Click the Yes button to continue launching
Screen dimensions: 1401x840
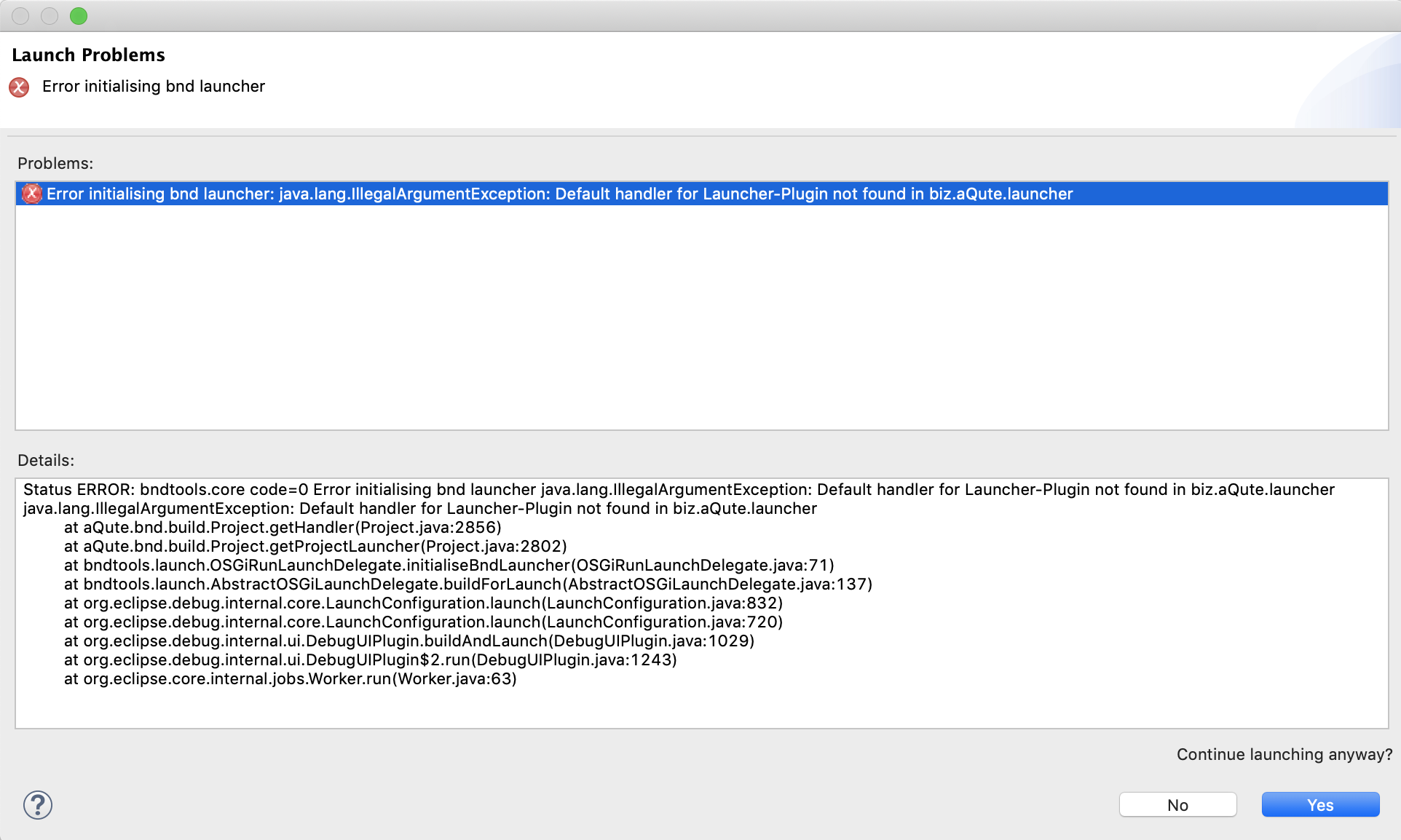point(1320,804)
